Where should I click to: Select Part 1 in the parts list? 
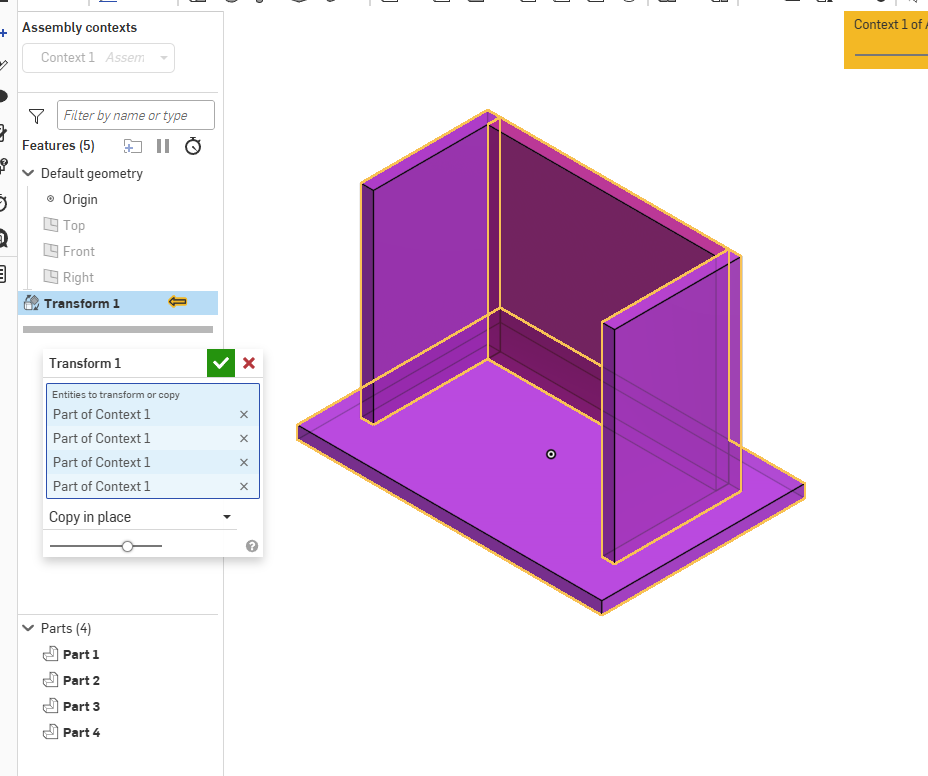point(80,654)
